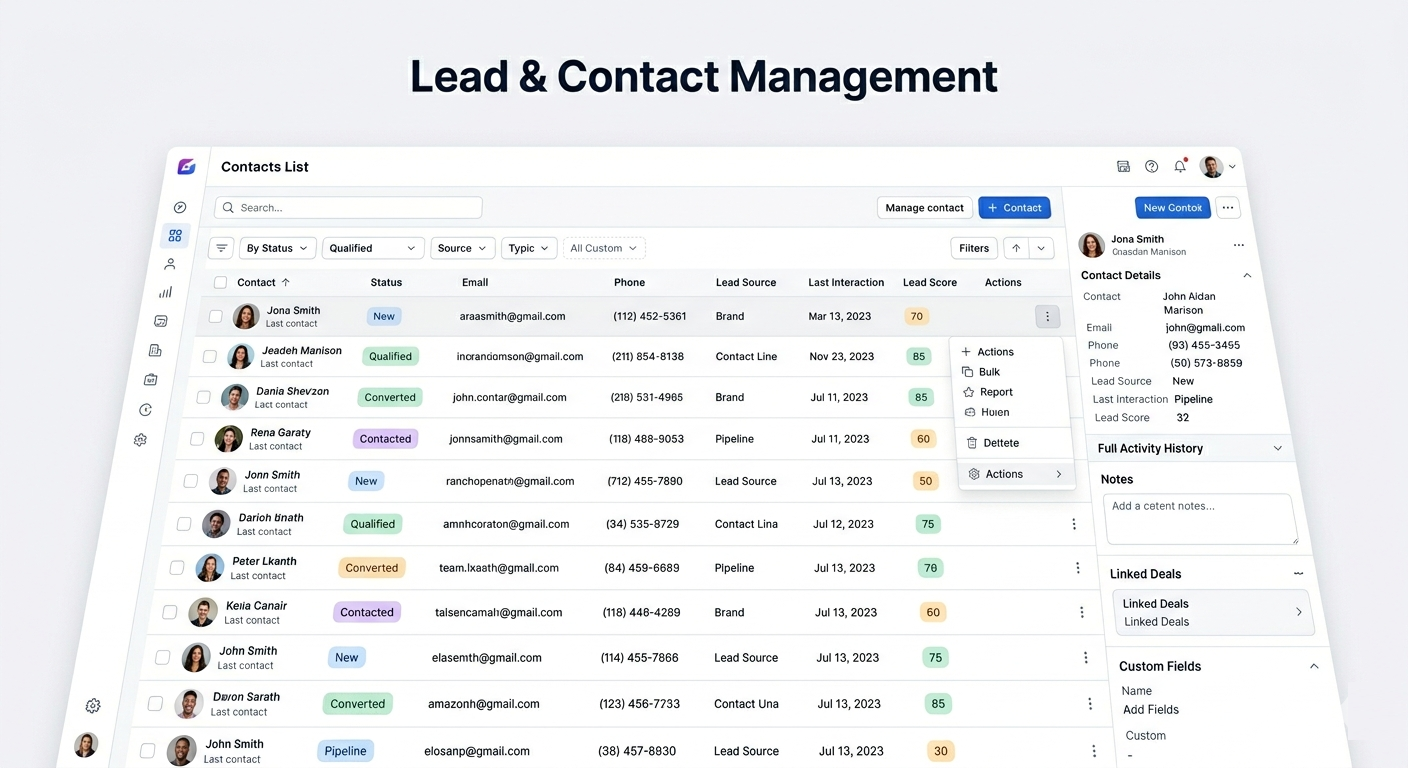Click the filter icon next to By Status

pyautogui.click(x=220, y=247)
